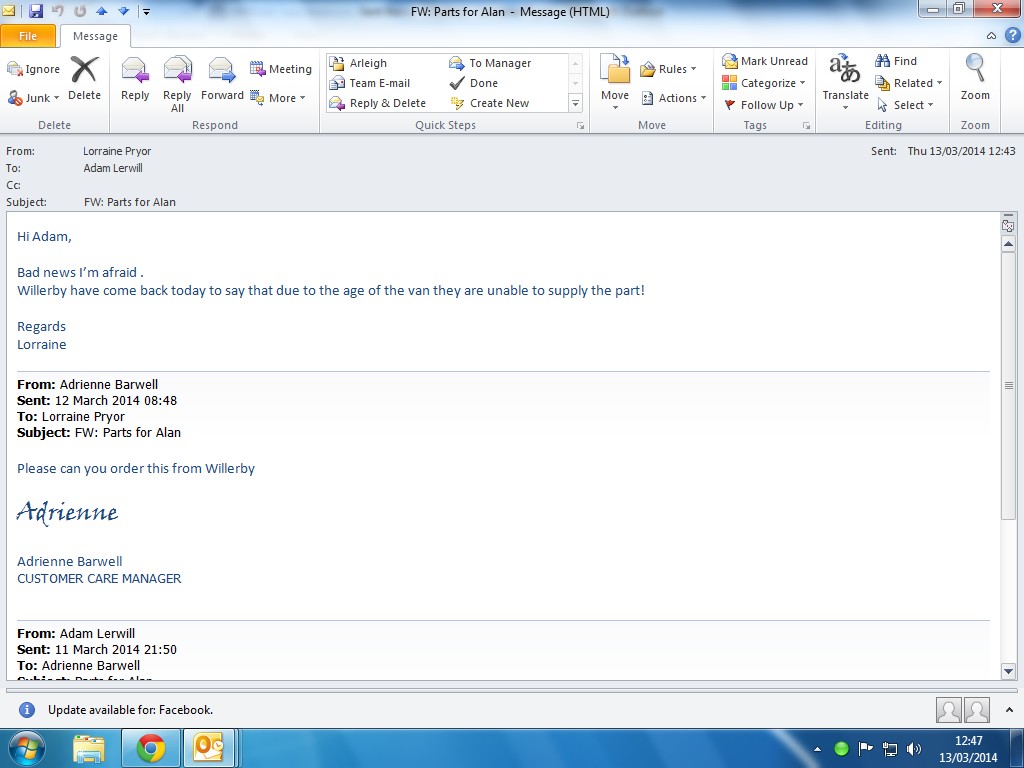Run the Arleigh quick step
Image resolution: width=1024 pixels, height=768 pixels.
point(359,63)
